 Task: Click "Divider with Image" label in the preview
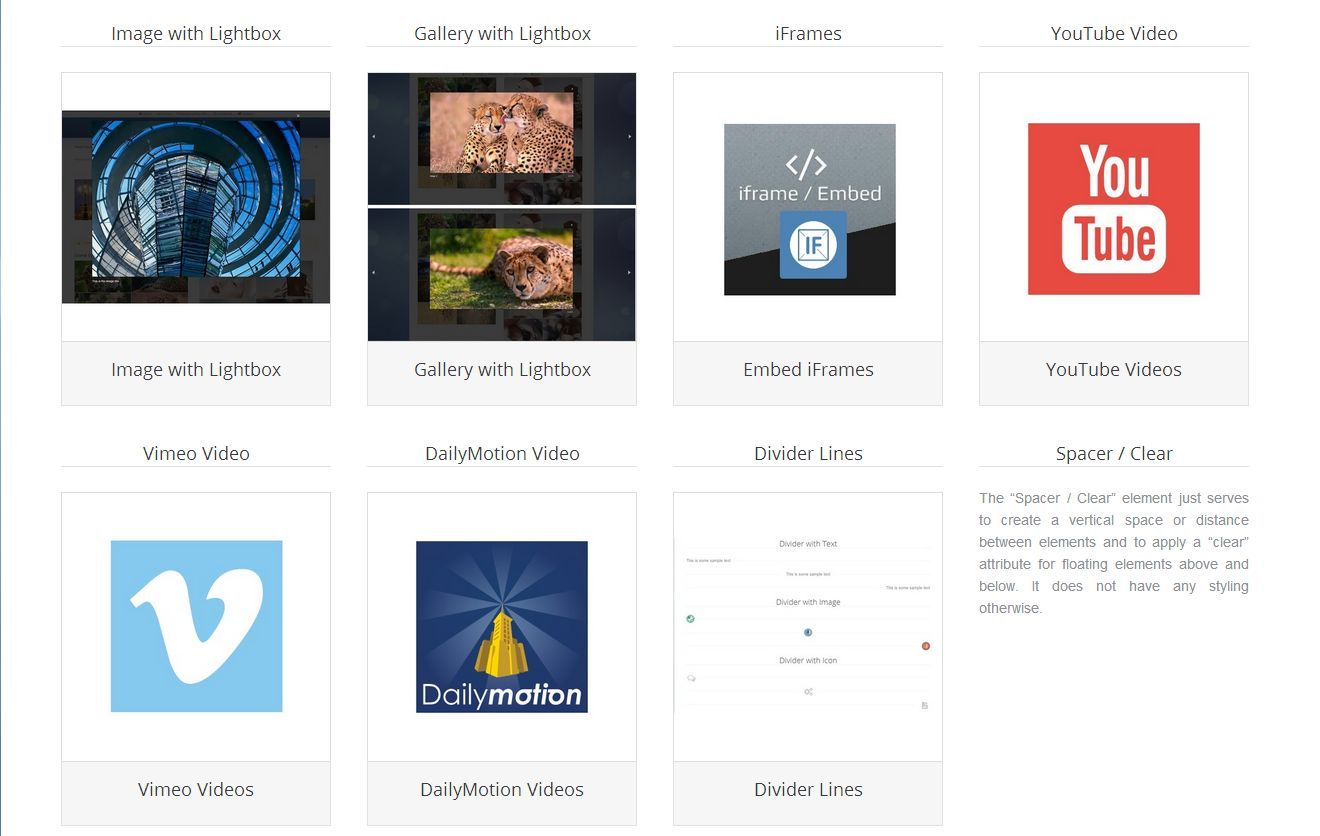(808, 602)
